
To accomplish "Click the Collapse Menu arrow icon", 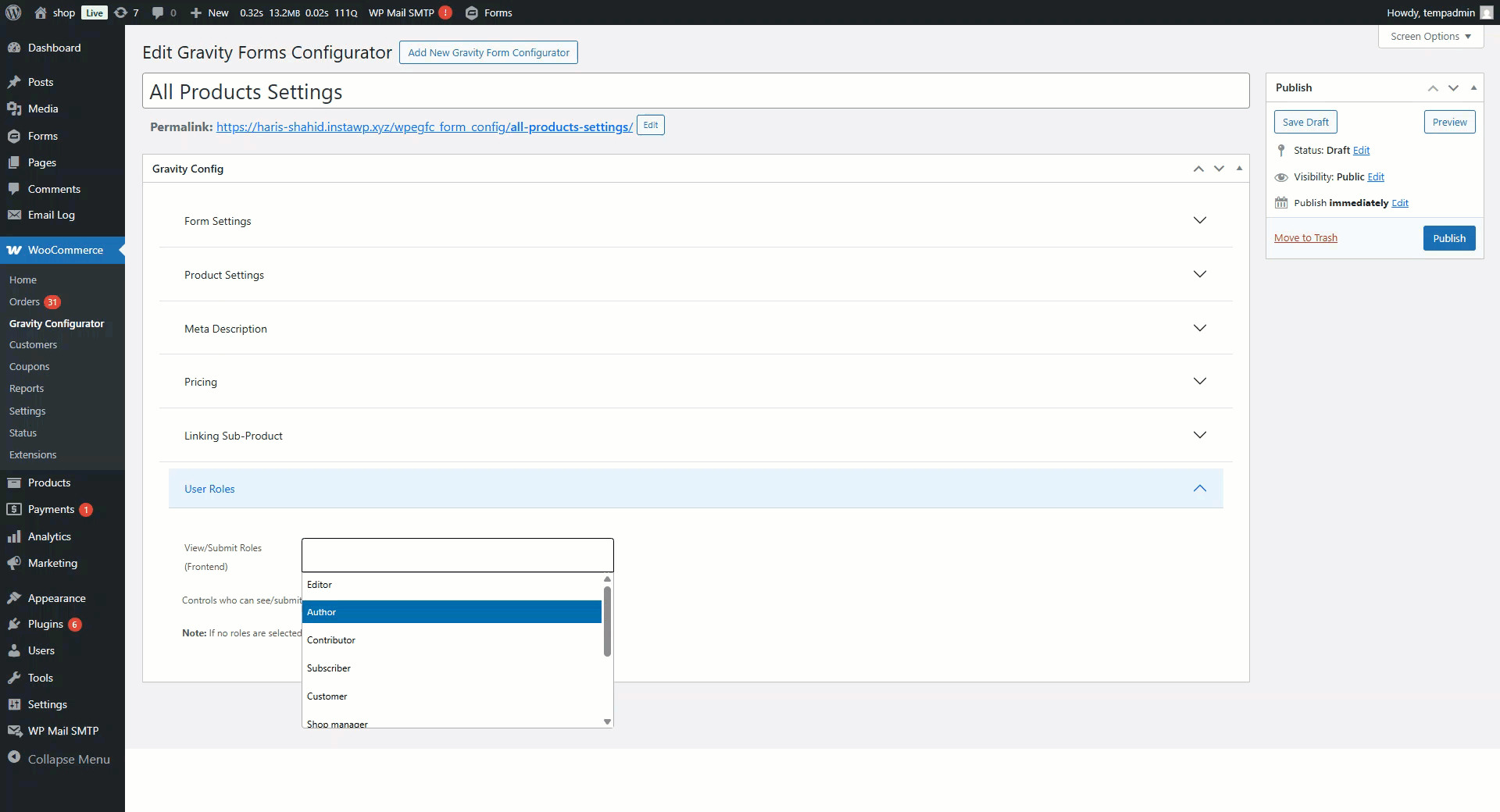I will [14, 758].
